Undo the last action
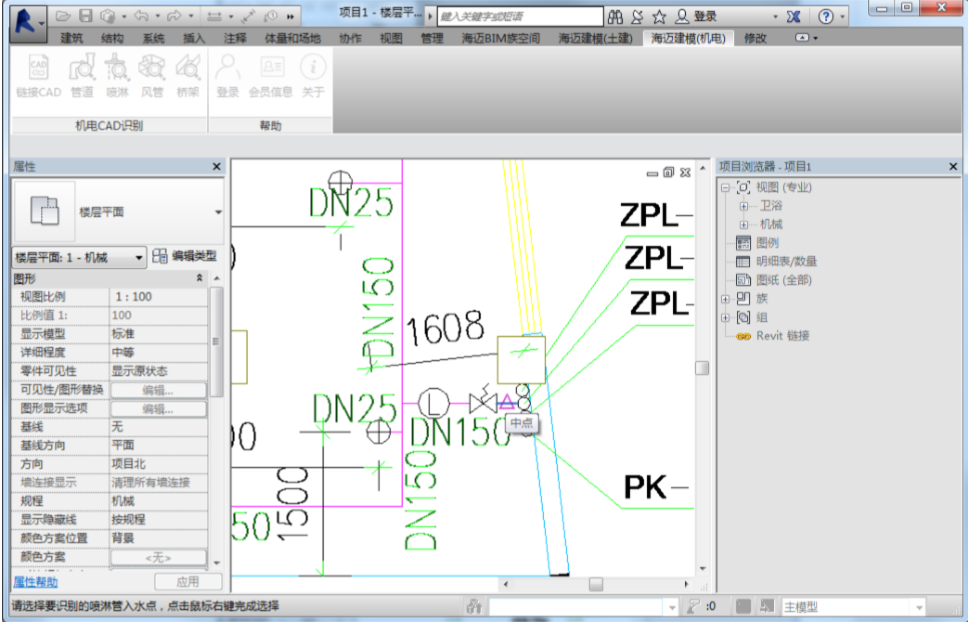The width and height of the screenshot is (968, 622). [x=140, y=16]
